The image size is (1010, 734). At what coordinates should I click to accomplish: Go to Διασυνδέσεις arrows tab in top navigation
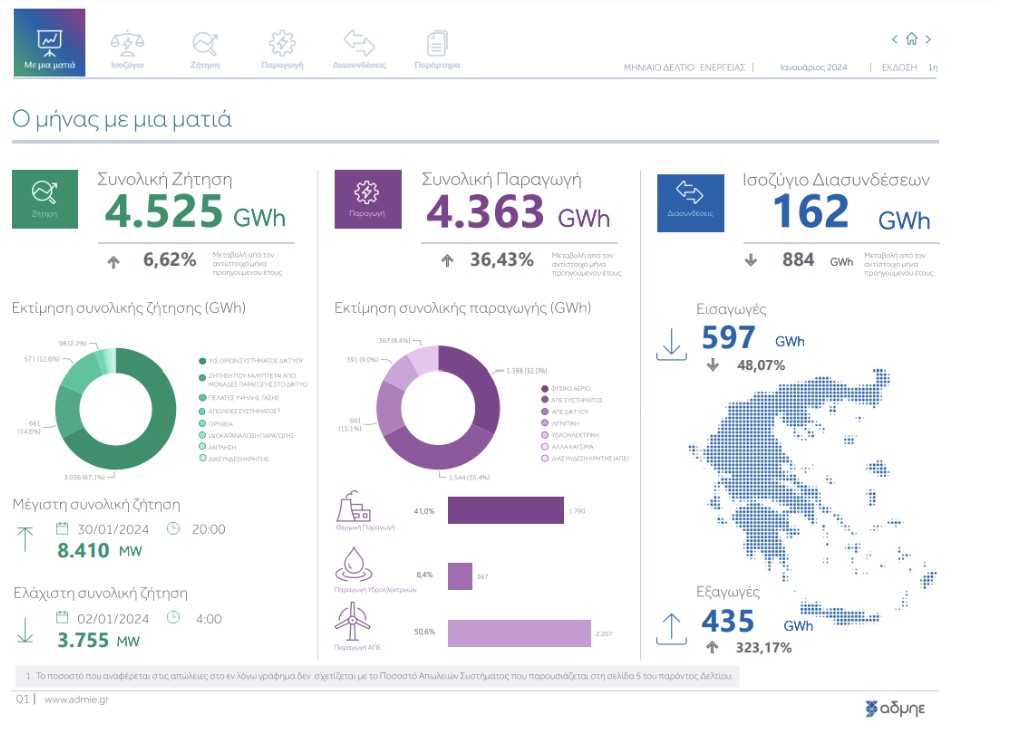359,49
